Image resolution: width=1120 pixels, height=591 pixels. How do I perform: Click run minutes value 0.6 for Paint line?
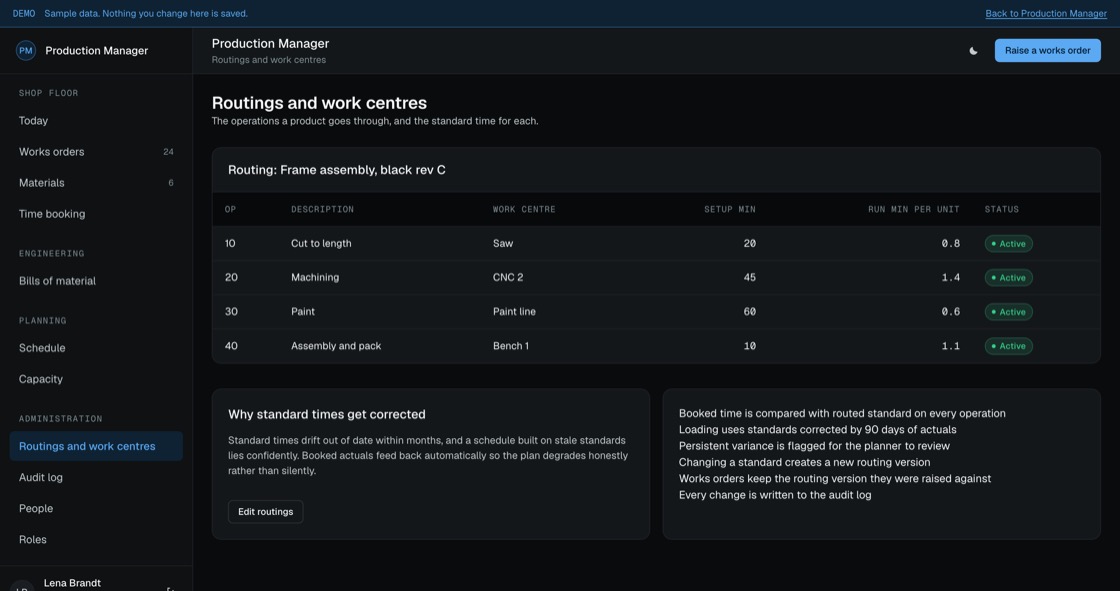951,312
